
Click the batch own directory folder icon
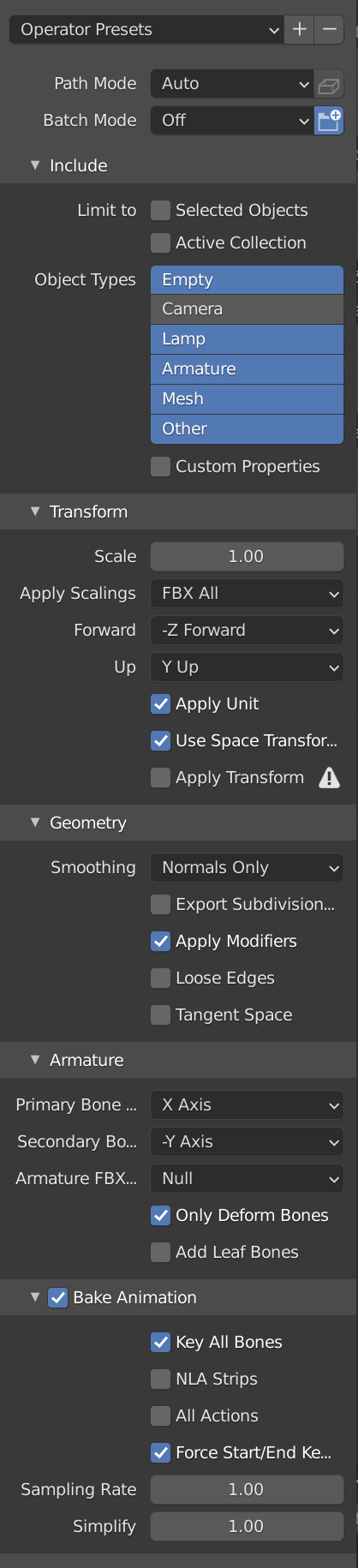pyautogui.click(x=330, y=121)
